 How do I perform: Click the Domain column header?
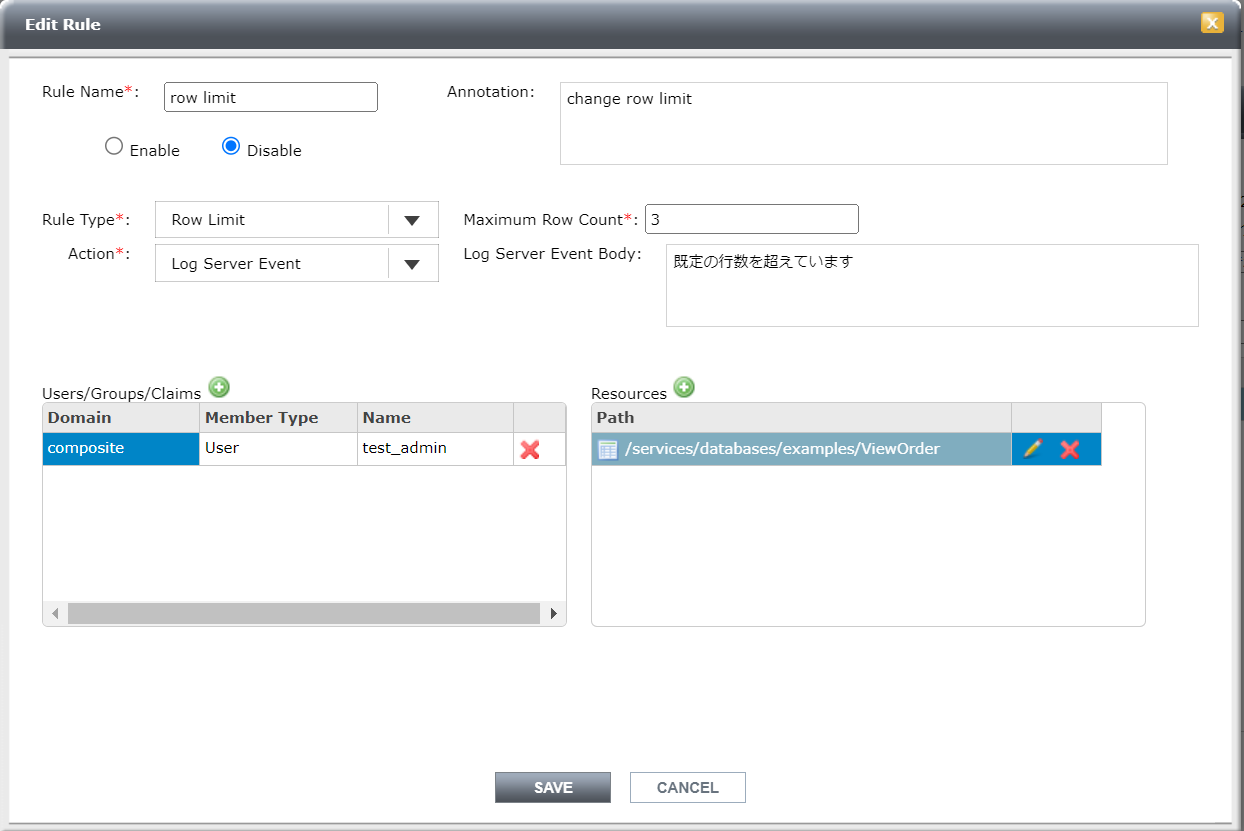coord(121,418)
